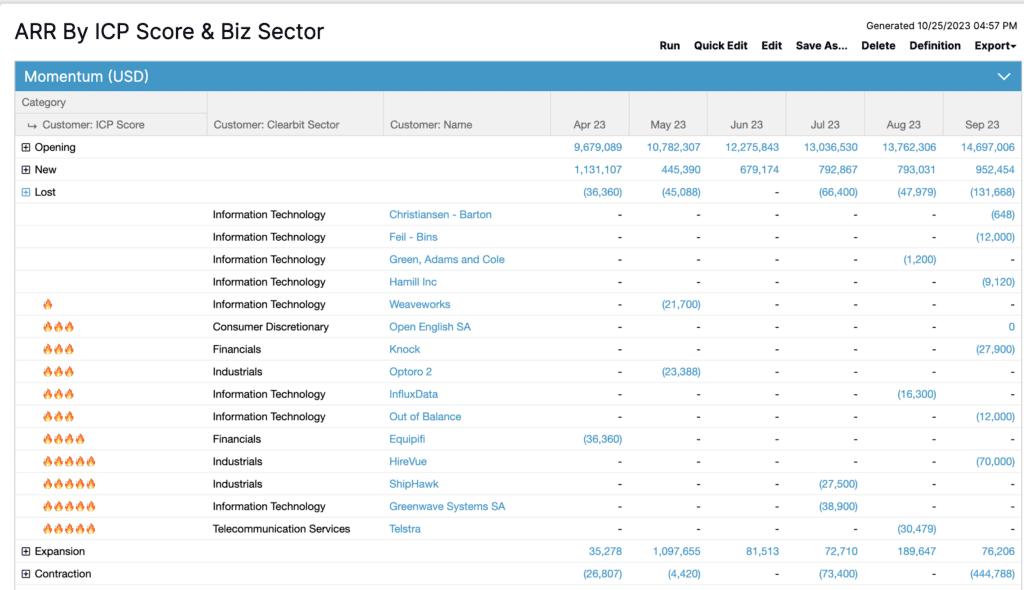Open customer Telstra

(405, 529)
